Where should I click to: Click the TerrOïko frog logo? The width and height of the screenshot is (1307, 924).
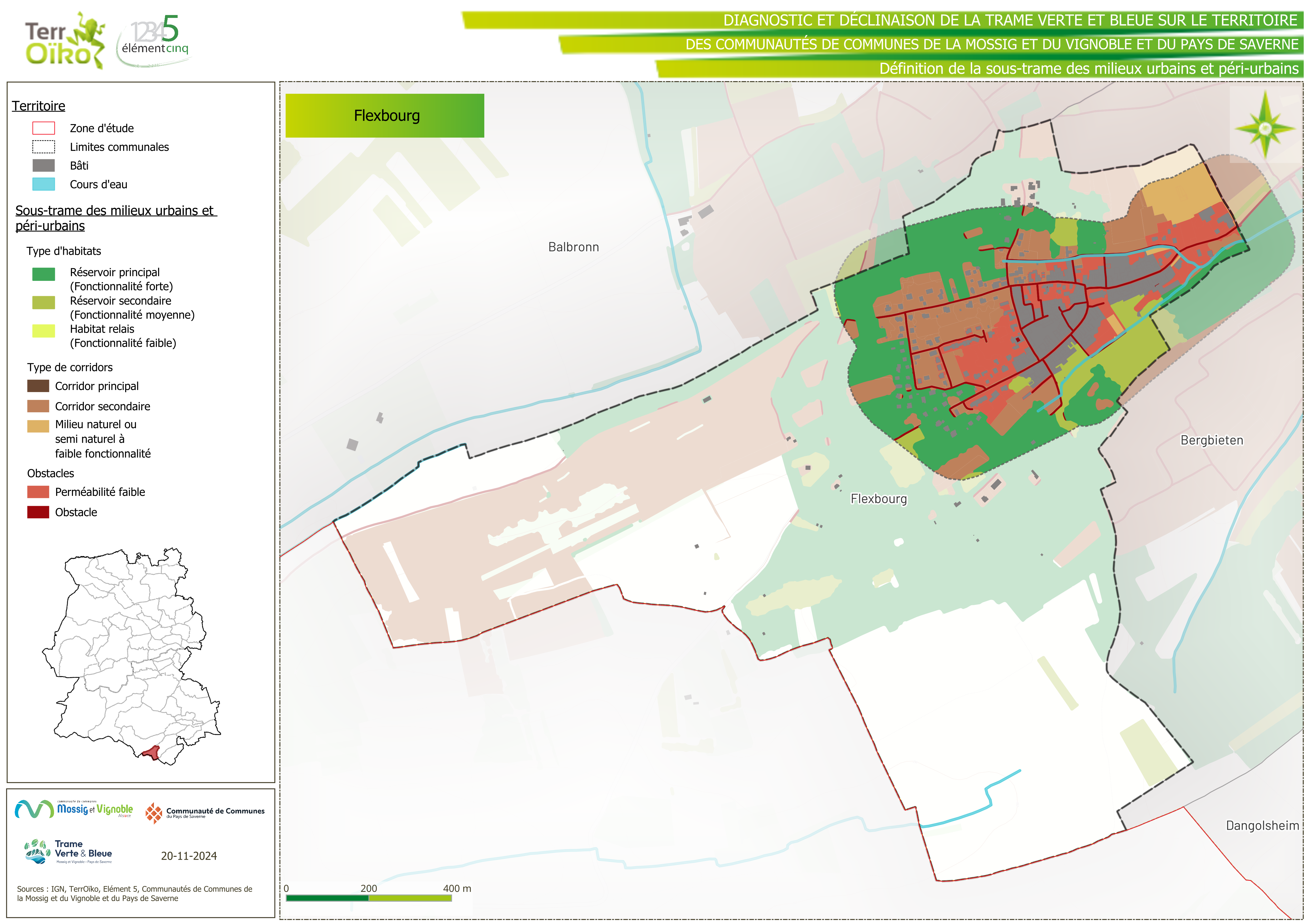click(64, 41)
